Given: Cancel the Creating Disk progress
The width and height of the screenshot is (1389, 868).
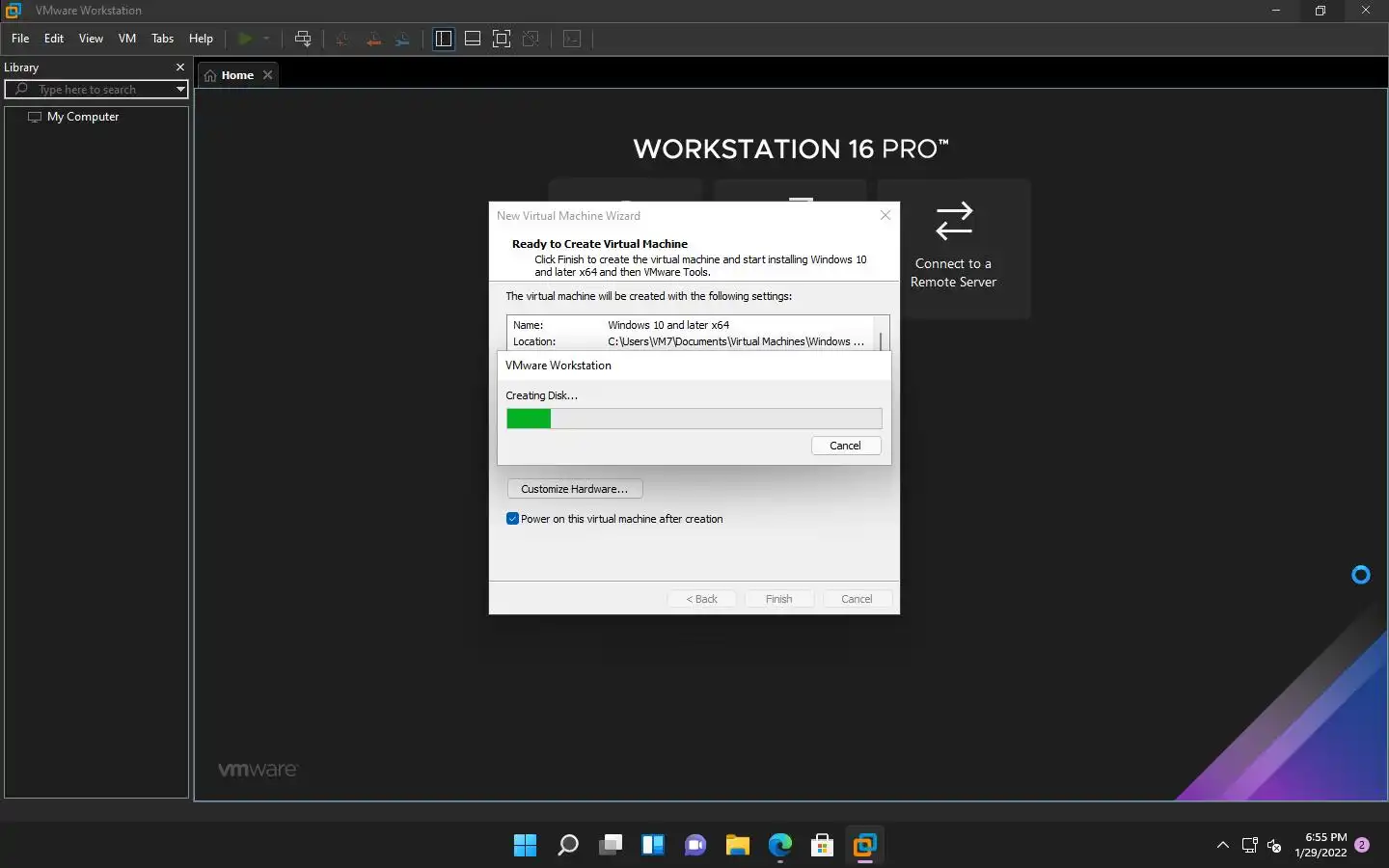Looking at the screenshot, I should tap(845, 446).
